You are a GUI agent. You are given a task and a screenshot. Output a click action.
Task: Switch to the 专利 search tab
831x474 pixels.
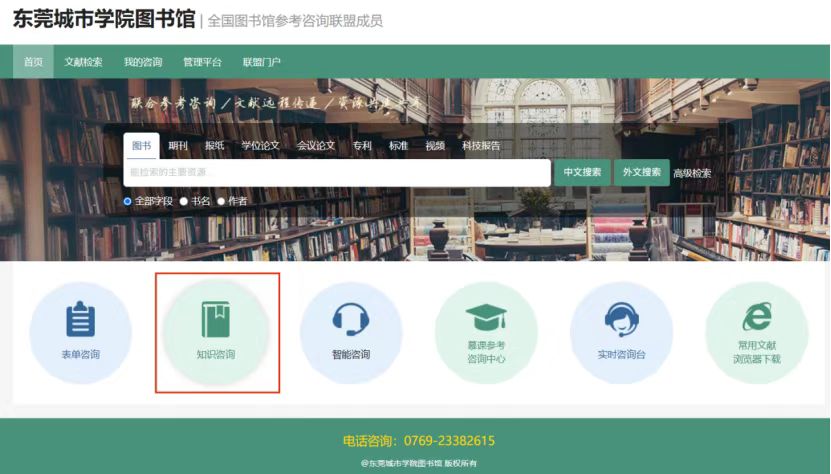click(x=362, y=146)
